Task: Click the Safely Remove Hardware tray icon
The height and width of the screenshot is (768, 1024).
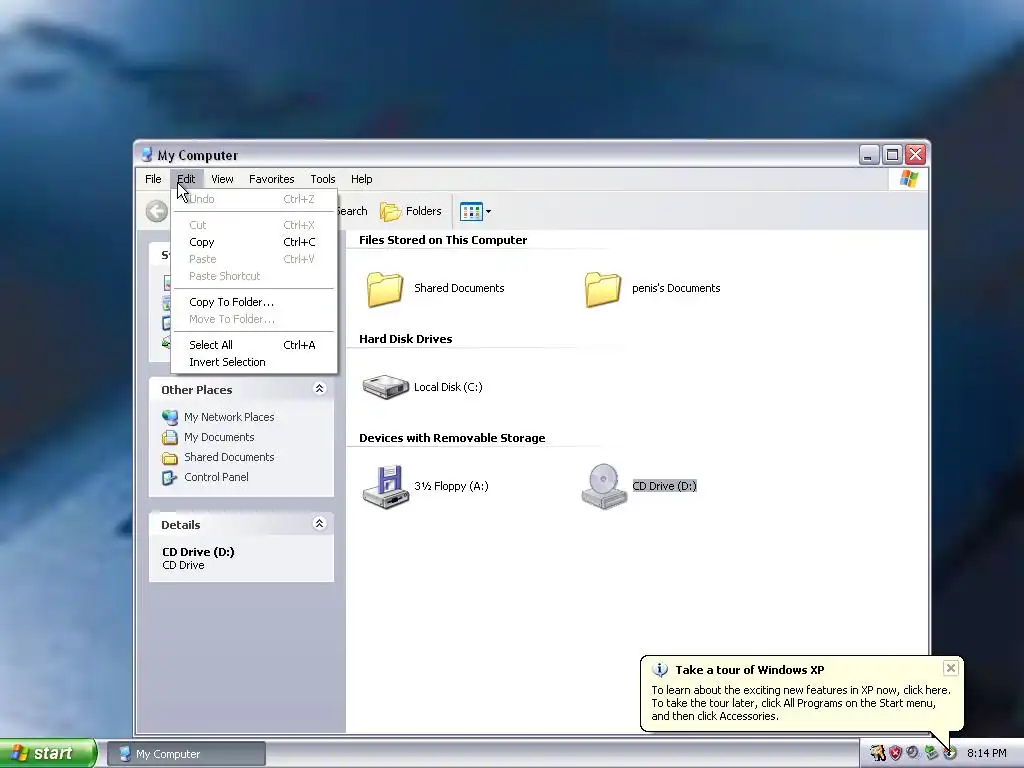Action: tap(931, 753)
